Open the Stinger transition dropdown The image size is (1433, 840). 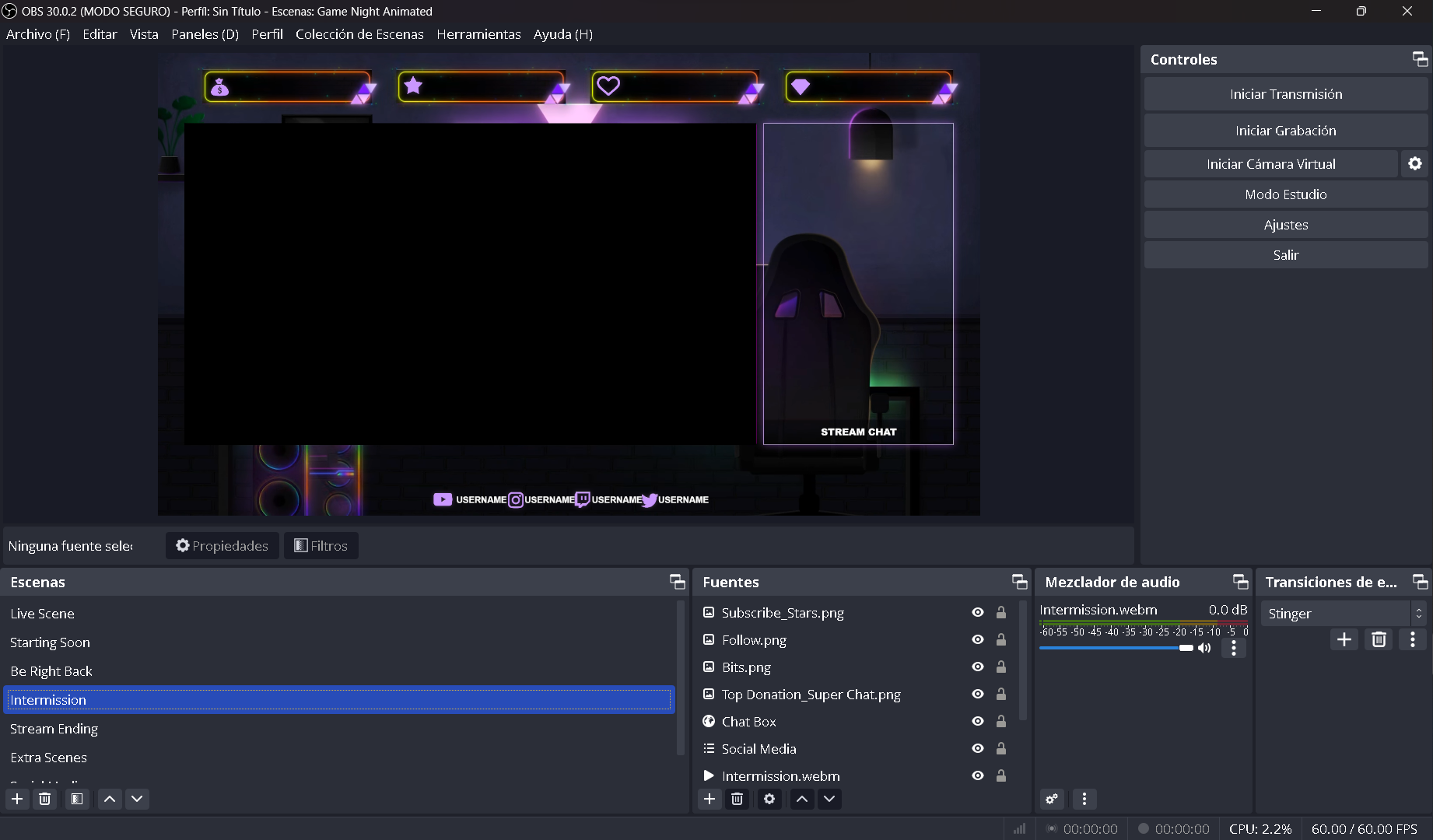[x=1344, y=614]
